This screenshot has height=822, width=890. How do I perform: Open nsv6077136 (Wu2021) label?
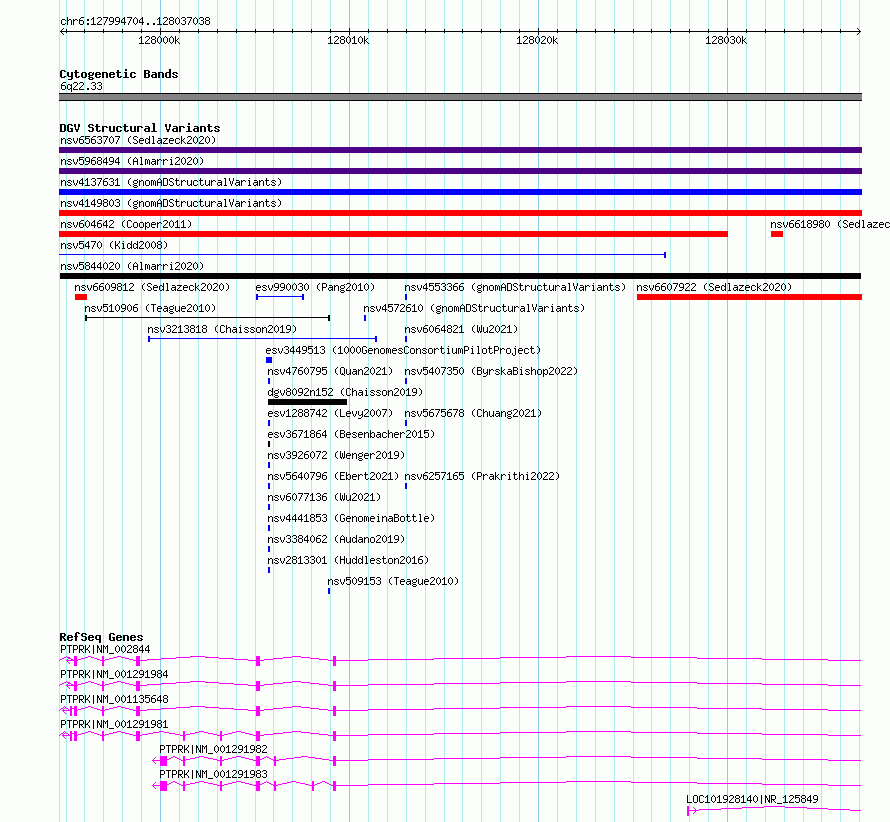point(324,497)
